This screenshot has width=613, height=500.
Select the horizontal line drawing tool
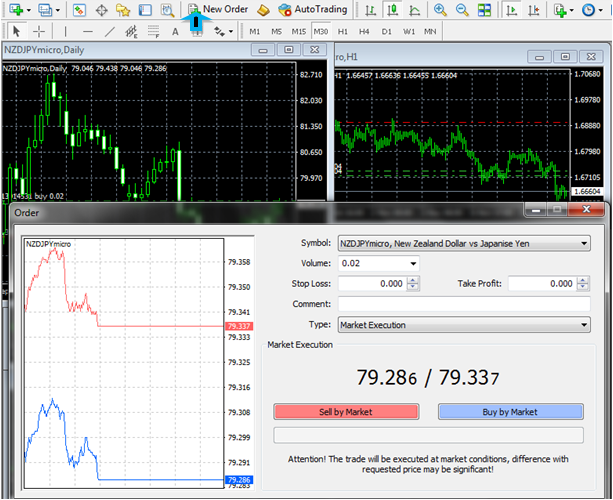[88, 31]
